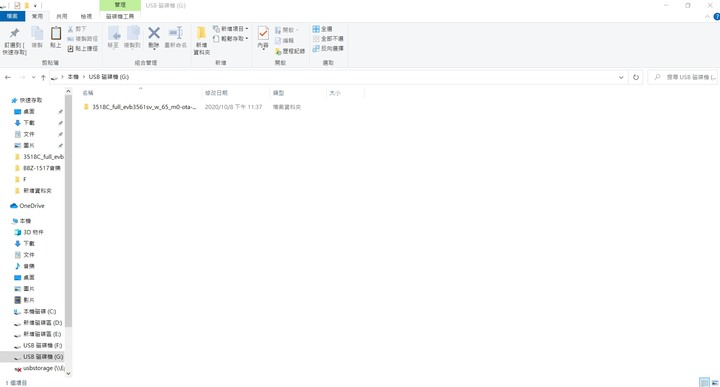Open 88Z-1517 folder in sidebar
The width and height of the screenshot is (720, 387).
pyautogui.click(x=41, y=168)
